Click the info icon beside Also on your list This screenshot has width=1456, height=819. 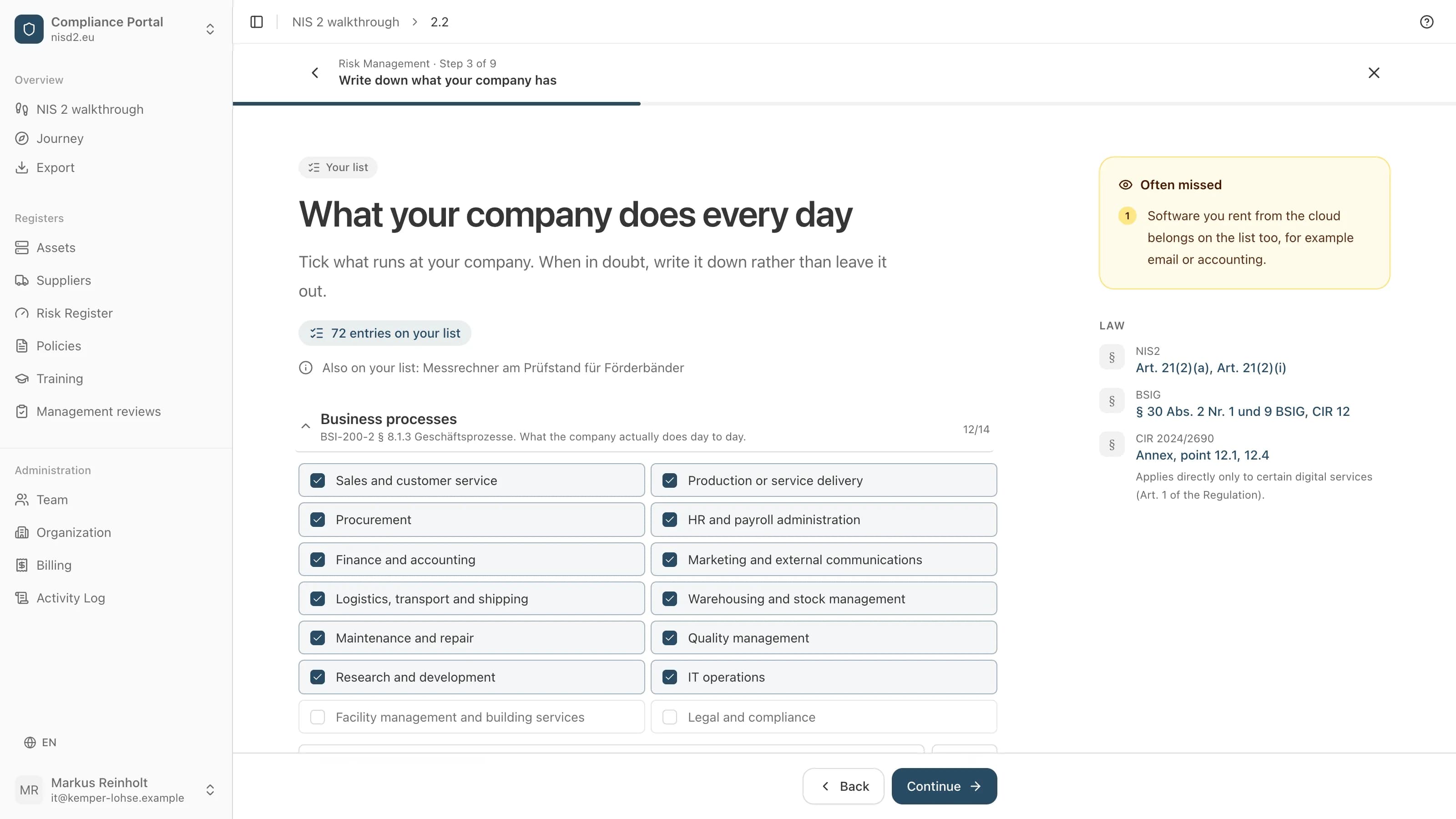coord(306,368)
